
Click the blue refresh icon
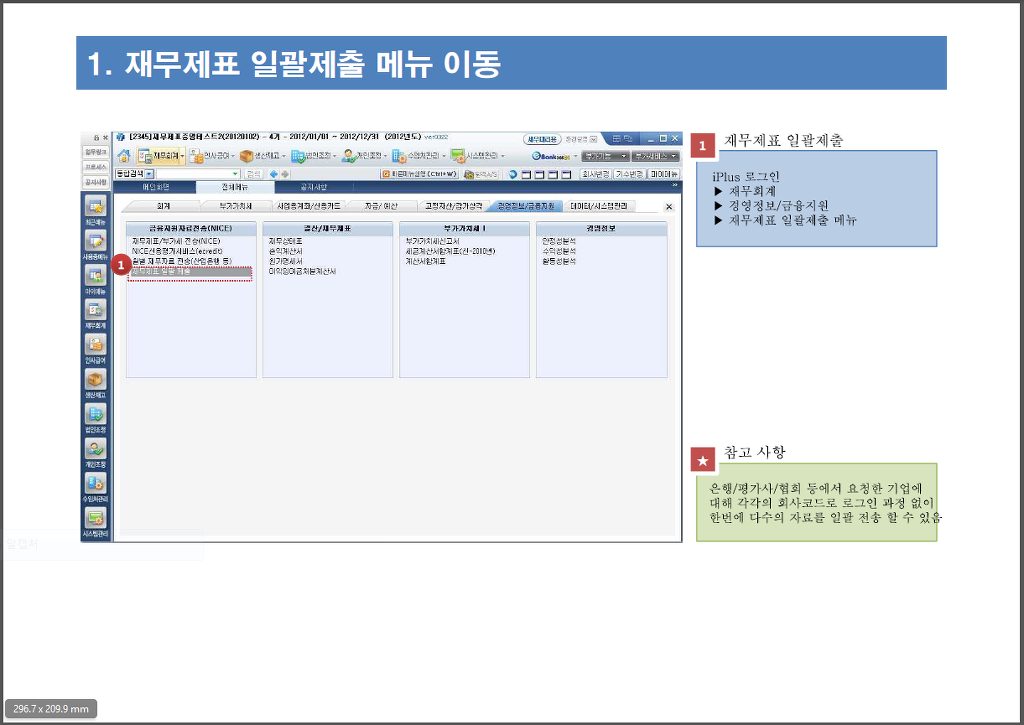click(x=513, y=174)
